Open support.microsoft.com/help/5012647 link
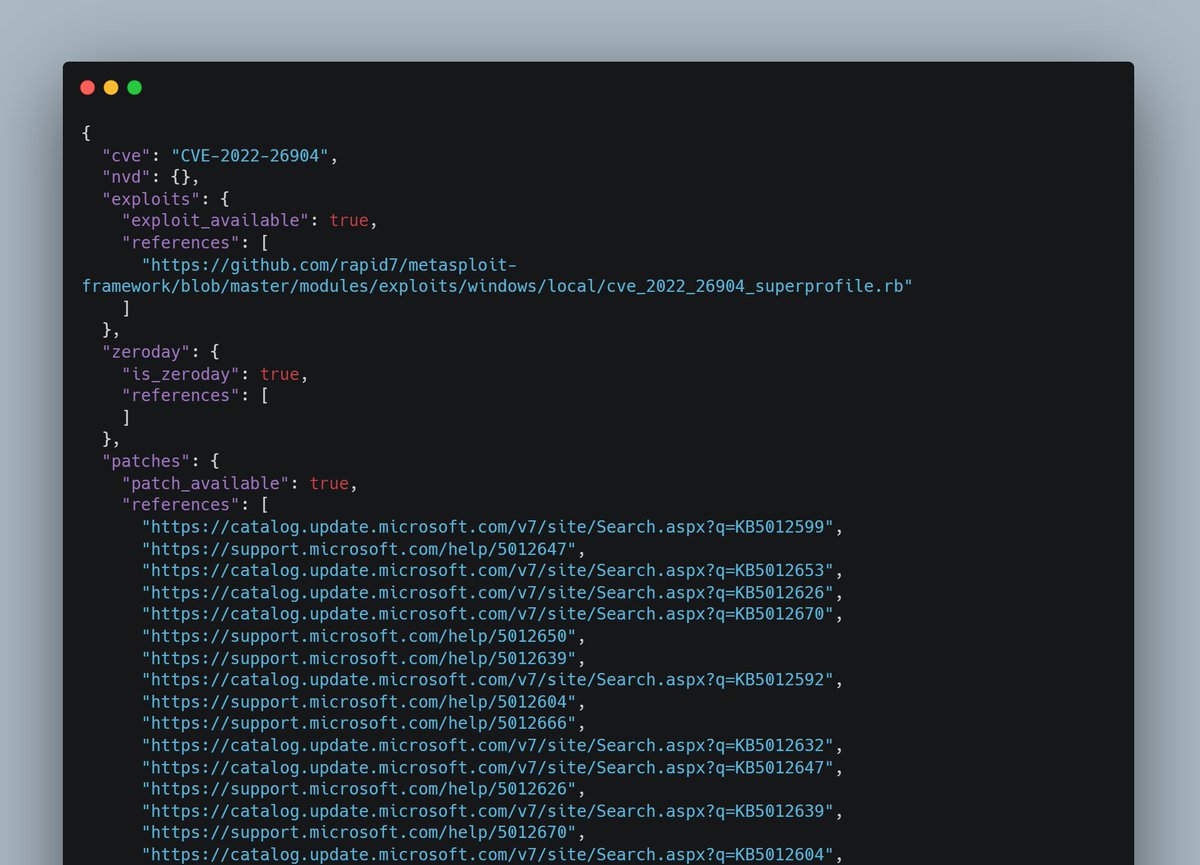Image resolution: width=1200 pixels, height=865 pixels. [359, 549]
